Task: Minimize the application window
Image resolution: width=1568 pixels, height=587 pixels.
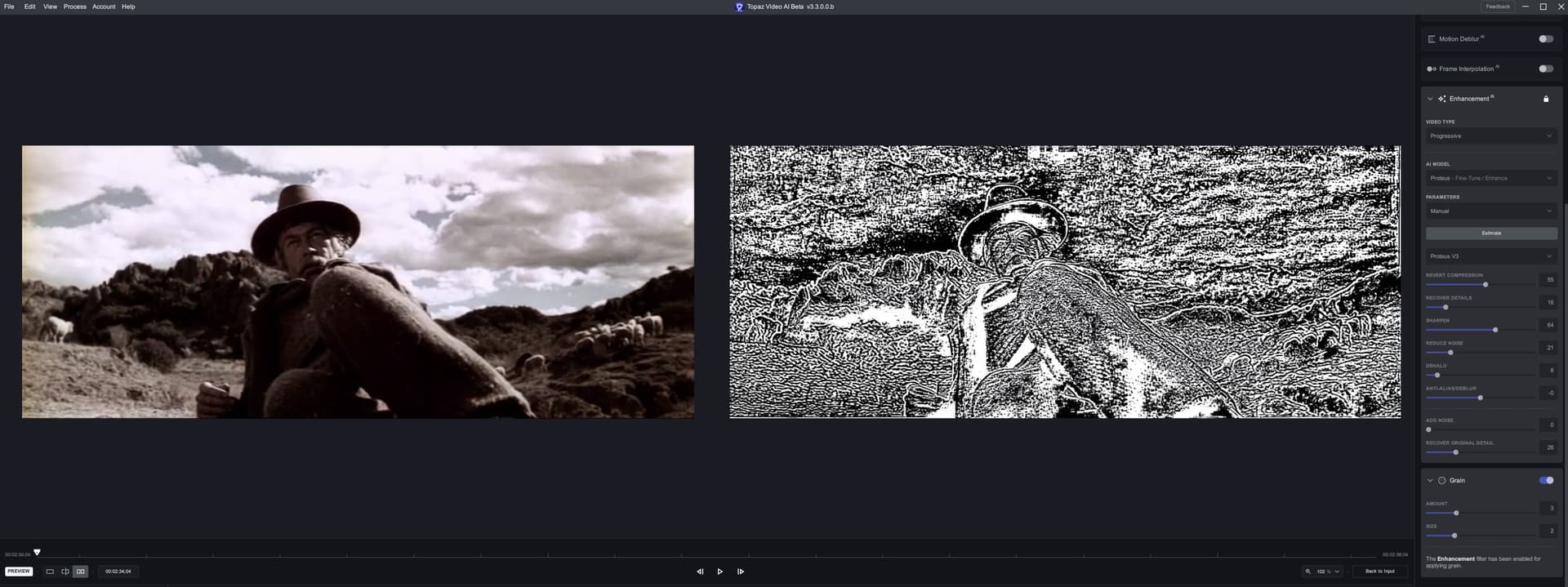Action: tap(1525, 7)
